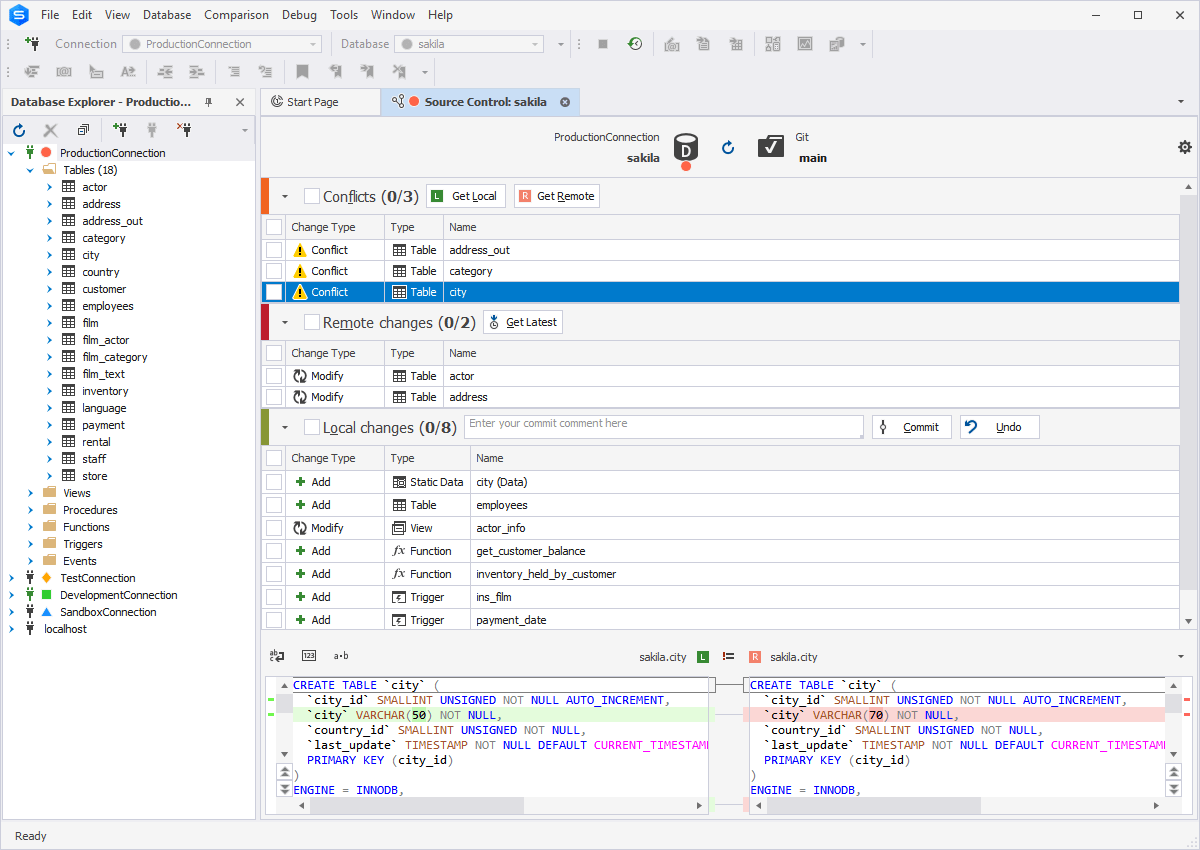Create a new connection in Database Explorer

pos(119,130)
